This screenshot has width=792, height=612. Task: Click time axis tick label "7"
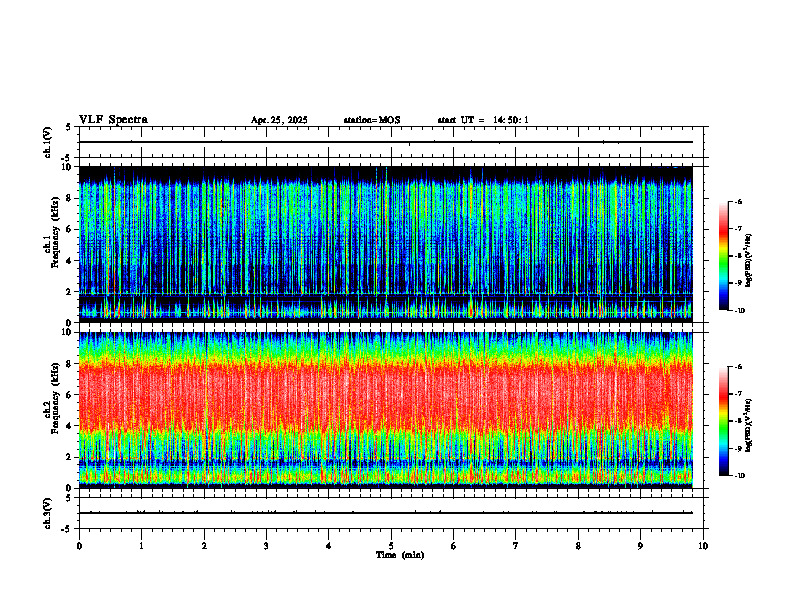coord(516,546)
